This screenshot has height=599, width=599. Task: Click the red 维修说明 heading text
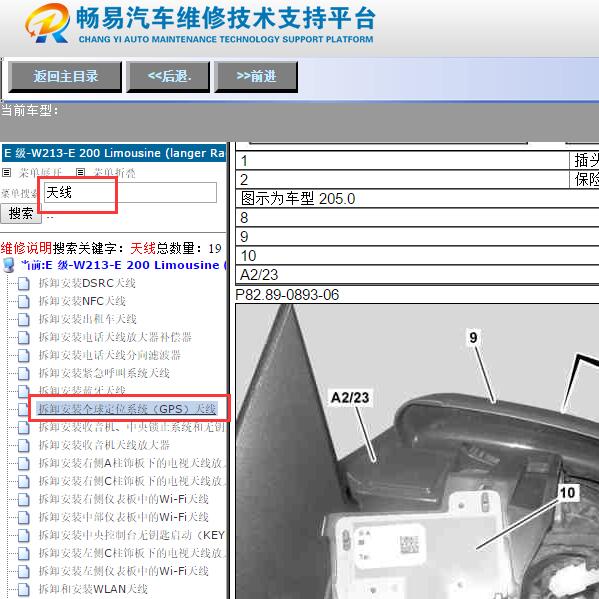26,248
